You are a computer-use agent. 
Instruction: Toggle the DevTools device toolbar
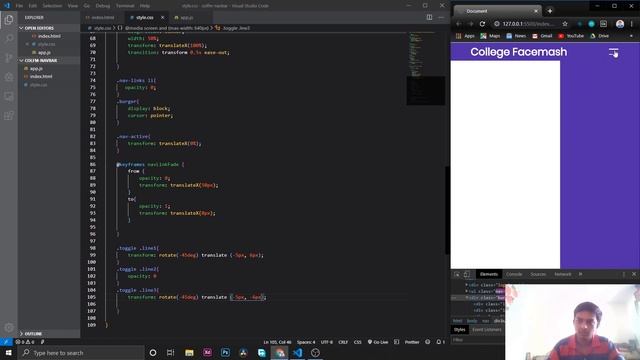(467, 274)
